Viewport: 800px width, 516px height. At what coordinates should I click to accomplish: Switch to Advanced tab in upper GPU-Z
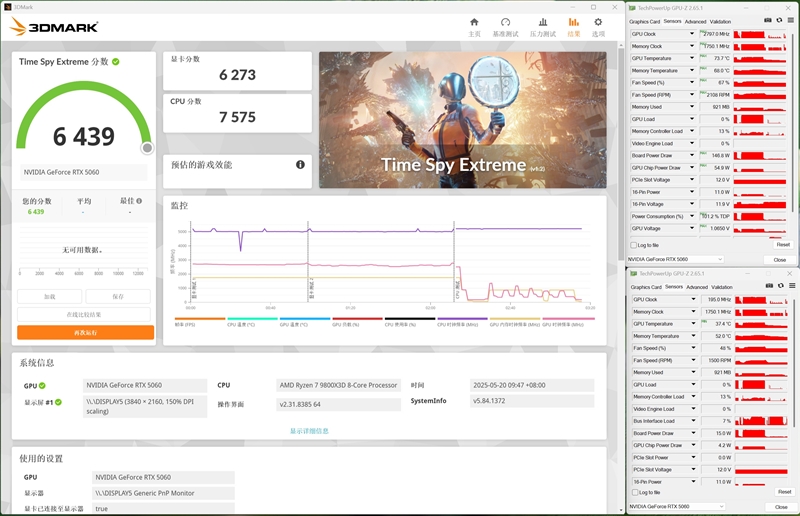click(x=695, y=21)
